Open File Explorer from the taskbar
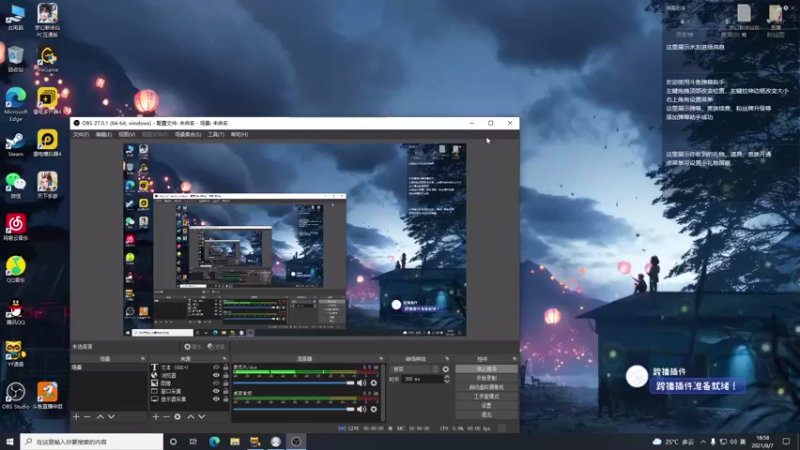Image resolution: width=800 pixels, height=450 pixels. [235, 442]
